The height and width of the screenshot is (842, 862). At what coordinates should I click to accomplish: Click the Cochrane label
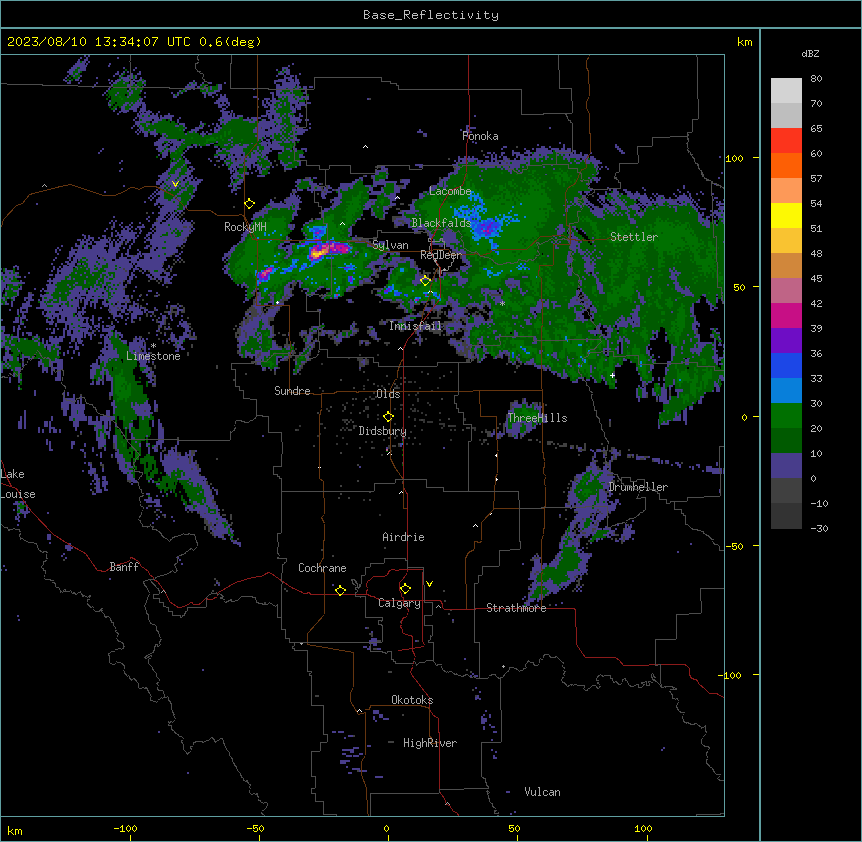click(322, 568)
